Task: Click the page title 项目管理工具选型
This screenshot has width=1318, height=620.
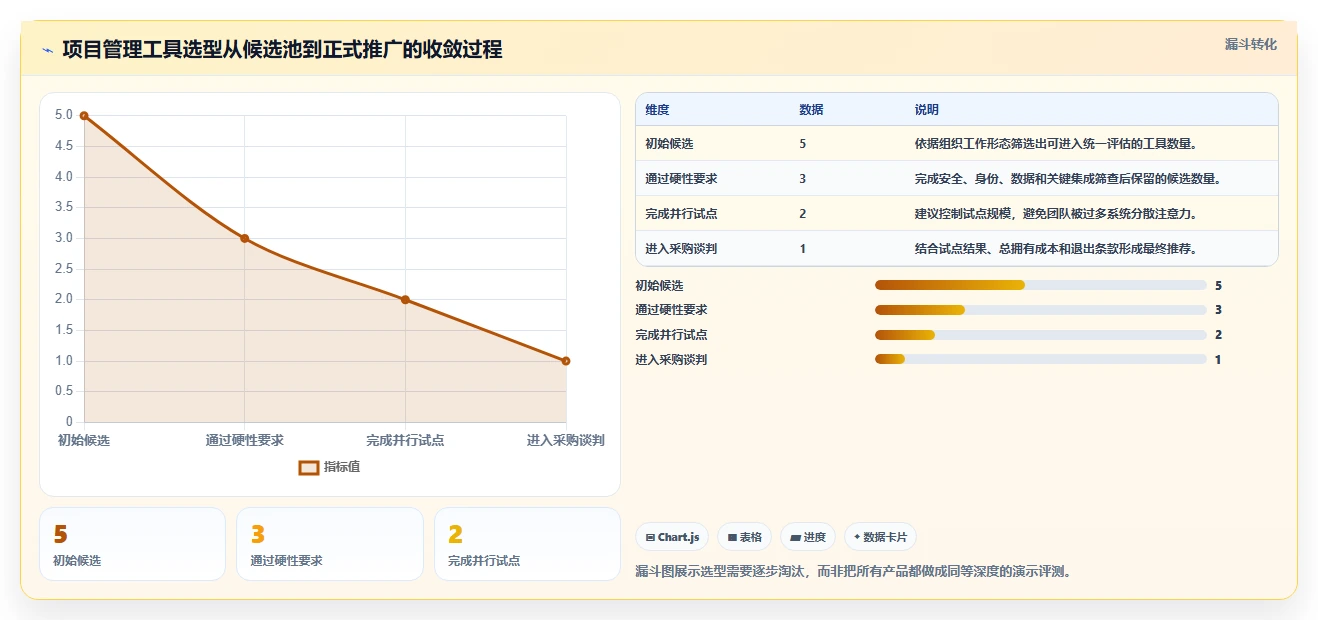Action: coord(282,50)
